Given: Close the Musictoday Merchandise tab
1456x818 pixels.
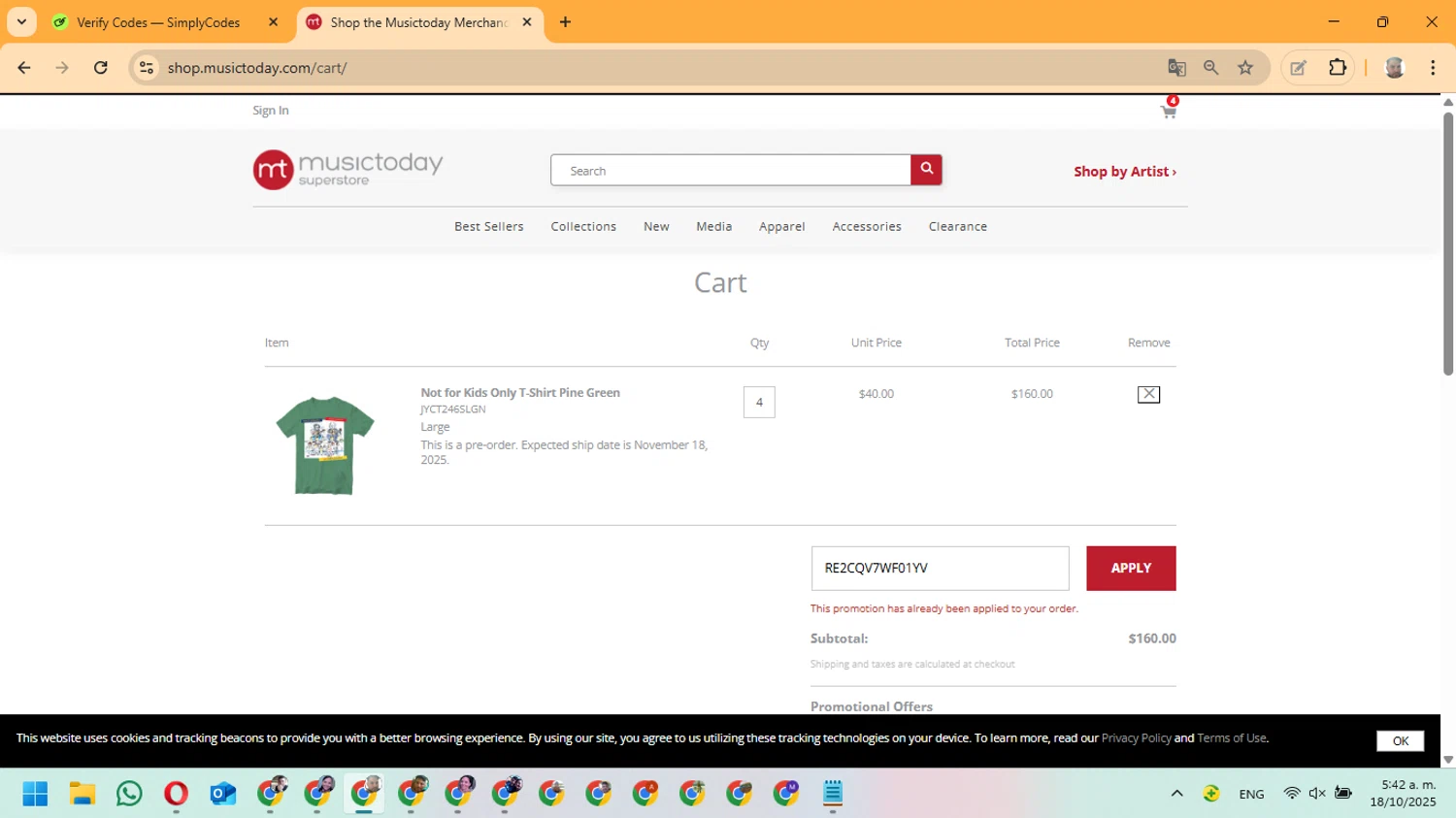Looking at the screenshot, I should (x=527, y=22).
